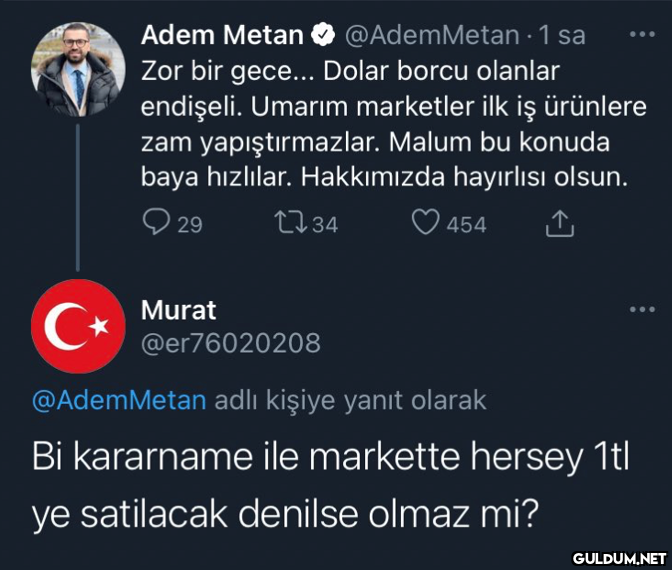Click the 34 retweets count
Viewport: 672px width, 570px height.
click(325, 225)
